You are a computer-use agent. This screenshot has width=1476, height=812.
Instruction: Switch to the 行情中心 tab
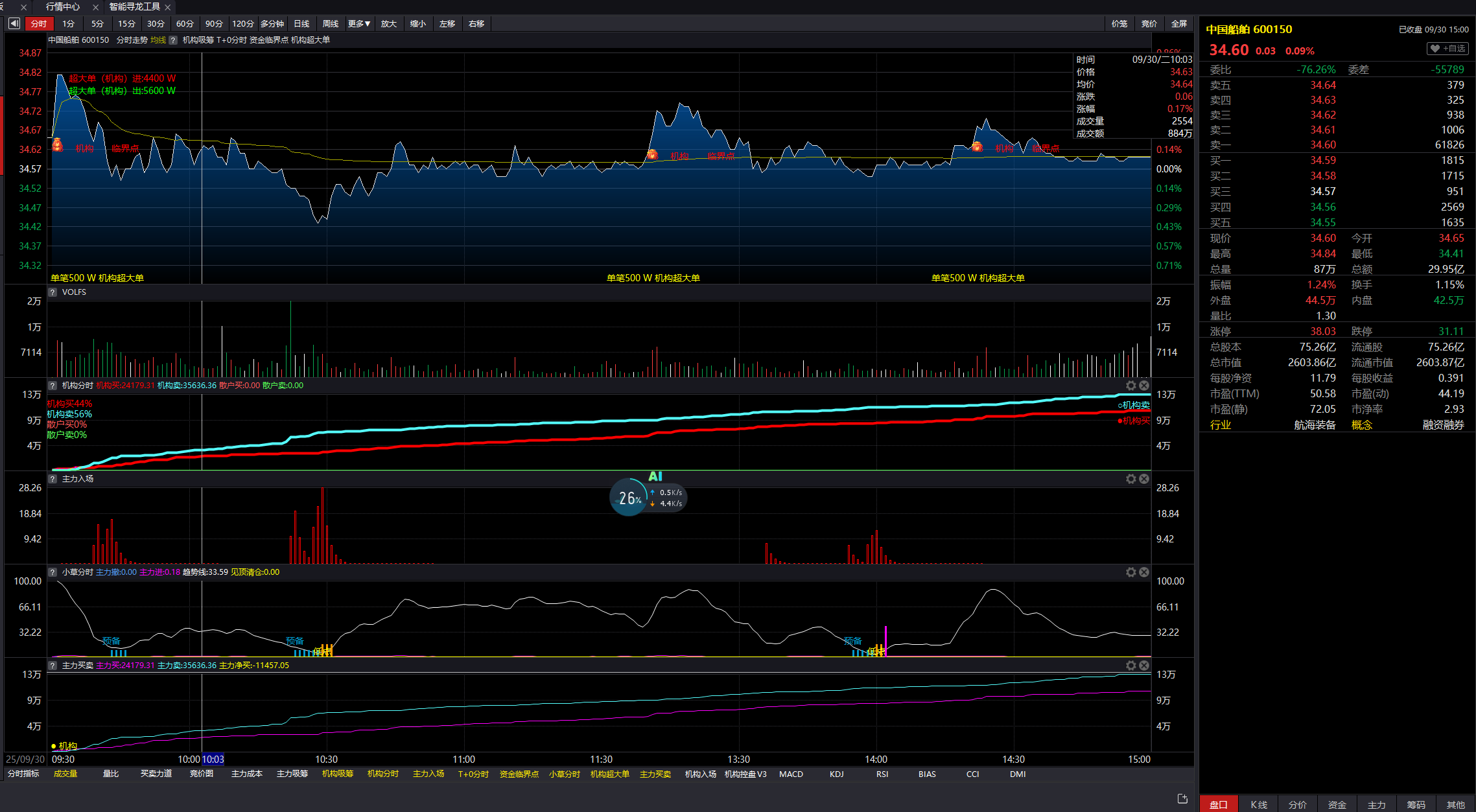point(63,6)
